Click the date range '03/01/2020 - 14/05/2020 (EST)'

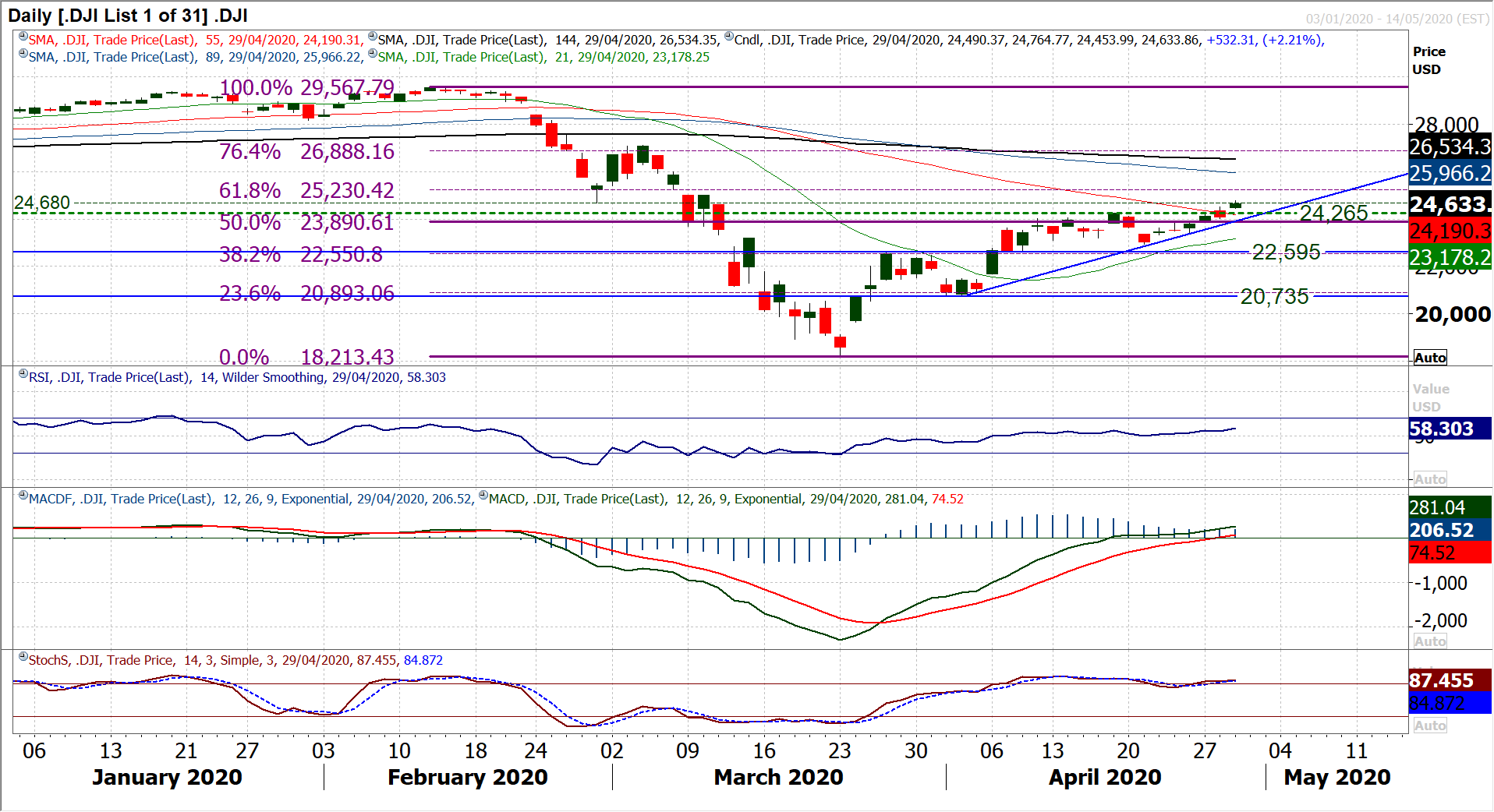pyautogui.click(x=1398, y=19)
